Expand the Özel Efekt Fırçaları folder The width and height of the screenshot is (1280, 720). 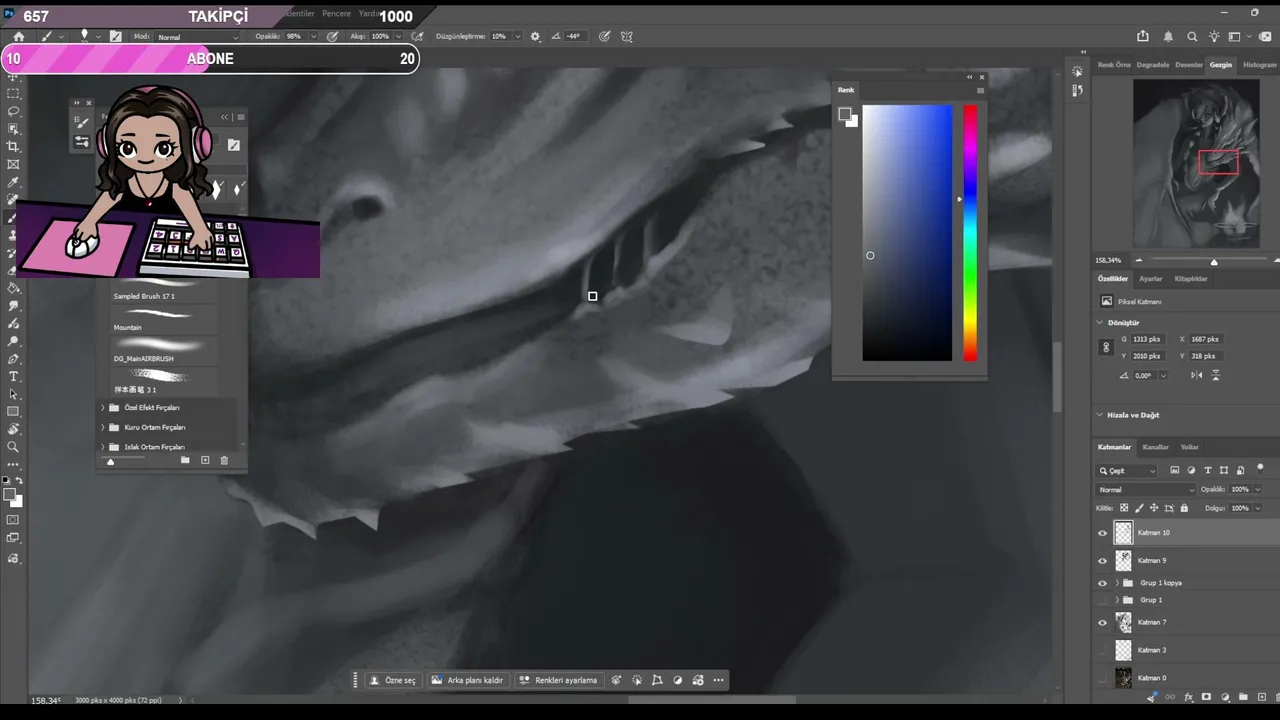pos(102,408)
